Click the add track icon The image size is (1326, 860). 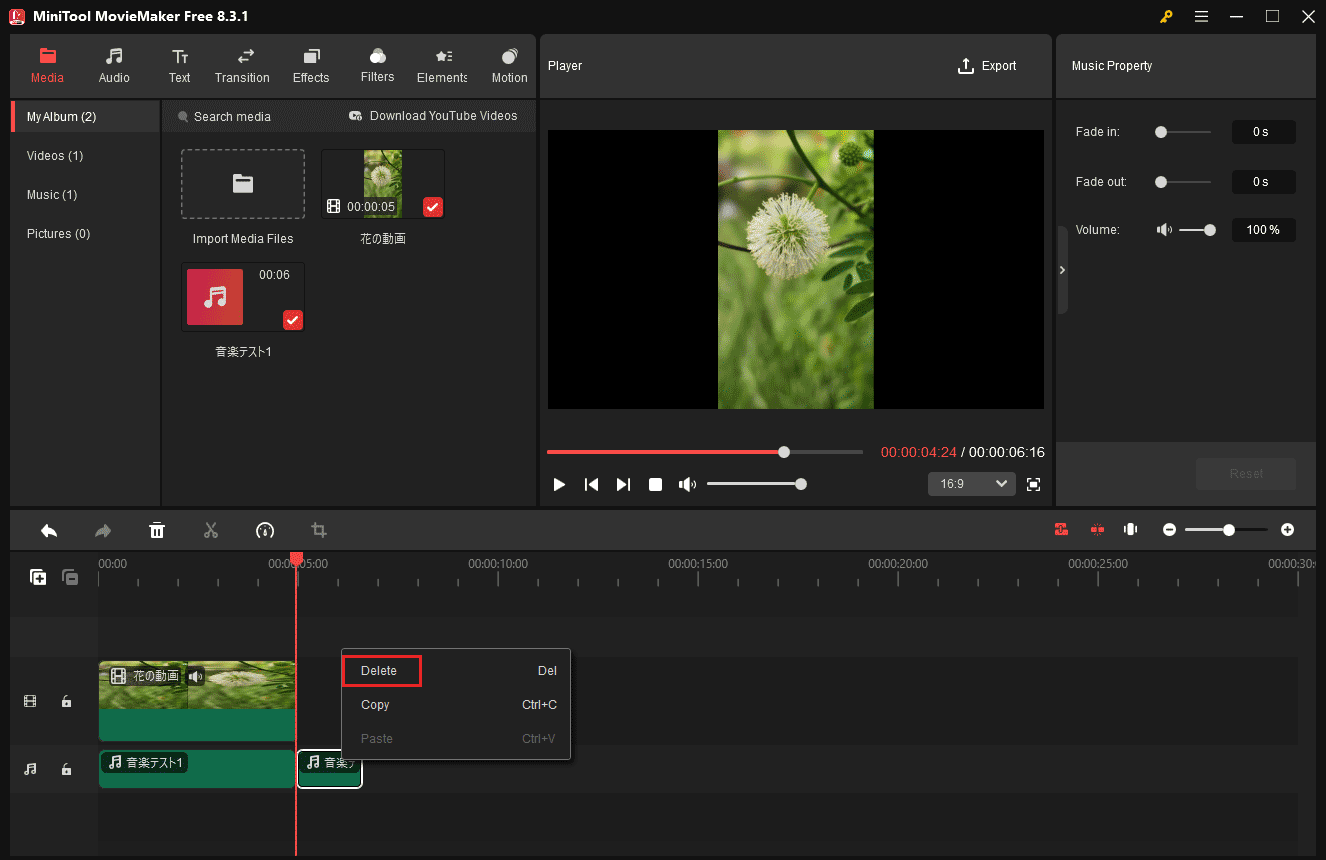pos(38,577)
